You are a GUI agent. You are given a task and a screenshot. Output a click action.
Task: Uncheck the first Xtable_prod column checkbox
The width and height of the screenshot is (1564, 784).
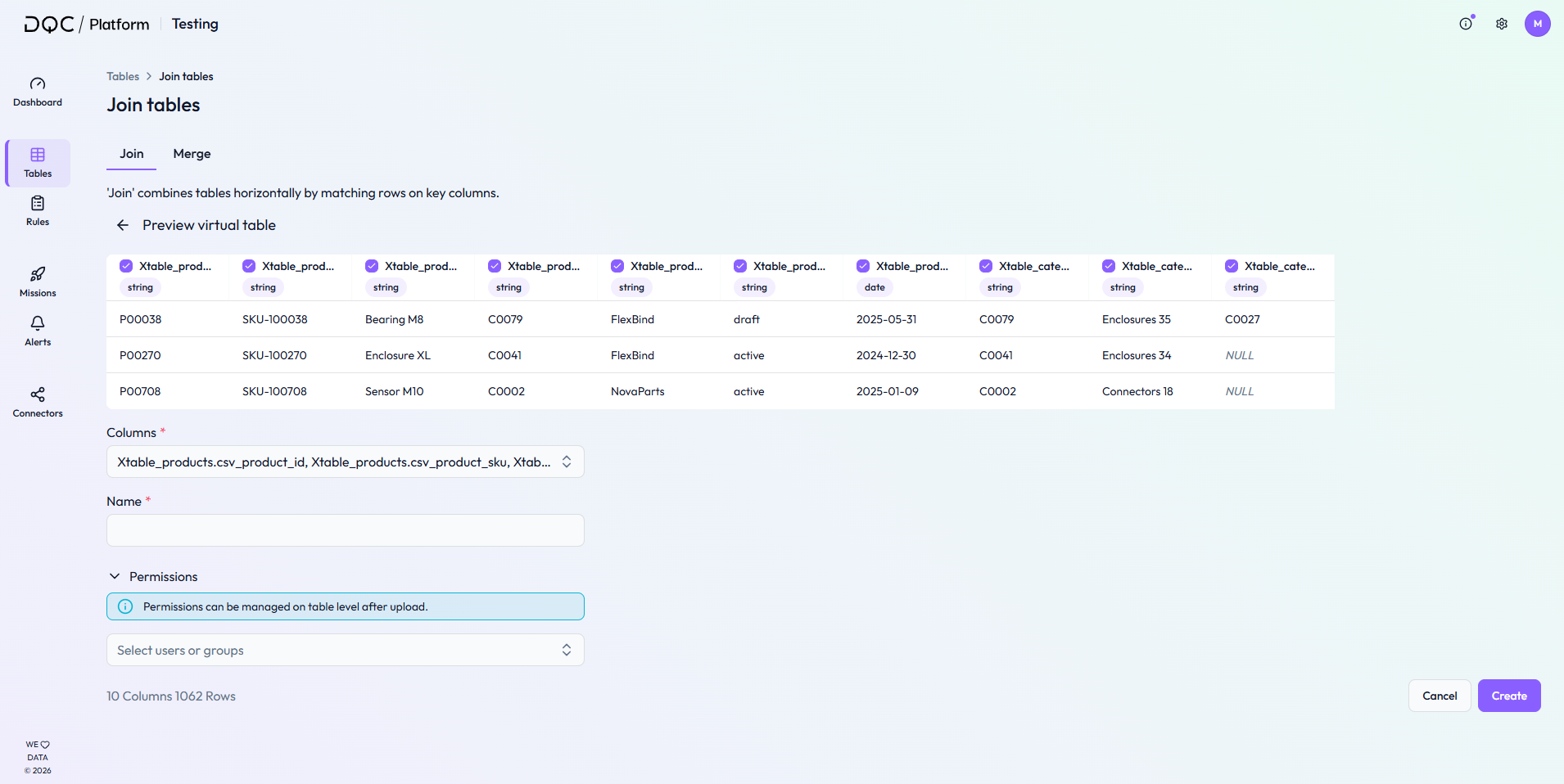[x=126, y=266]
